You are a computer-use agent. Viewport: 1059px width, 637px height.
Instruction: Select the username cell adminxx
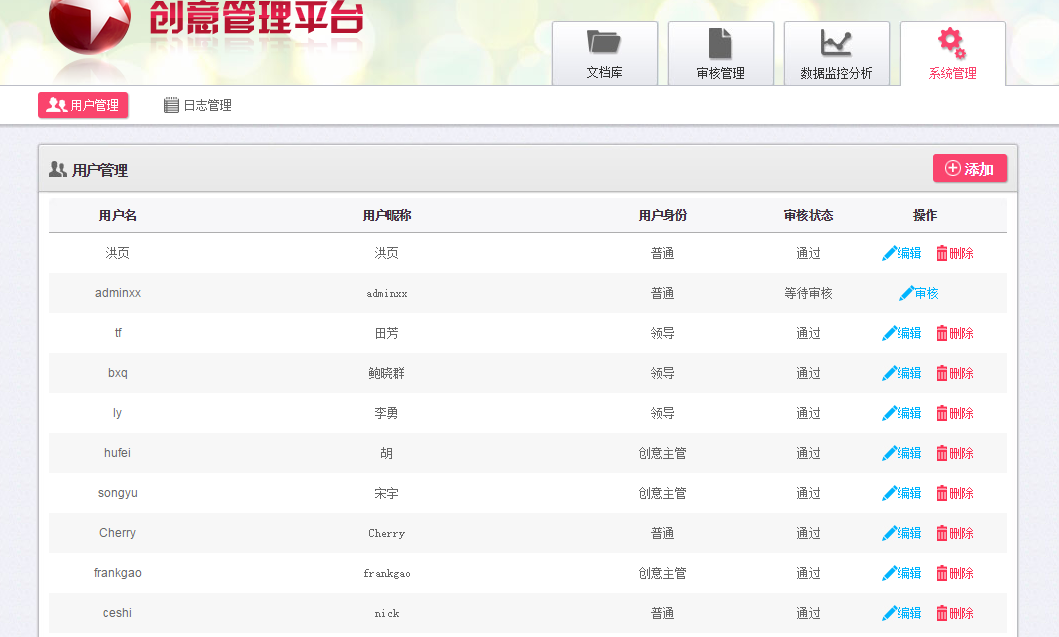pyautogui.click(x=118, y=293)
